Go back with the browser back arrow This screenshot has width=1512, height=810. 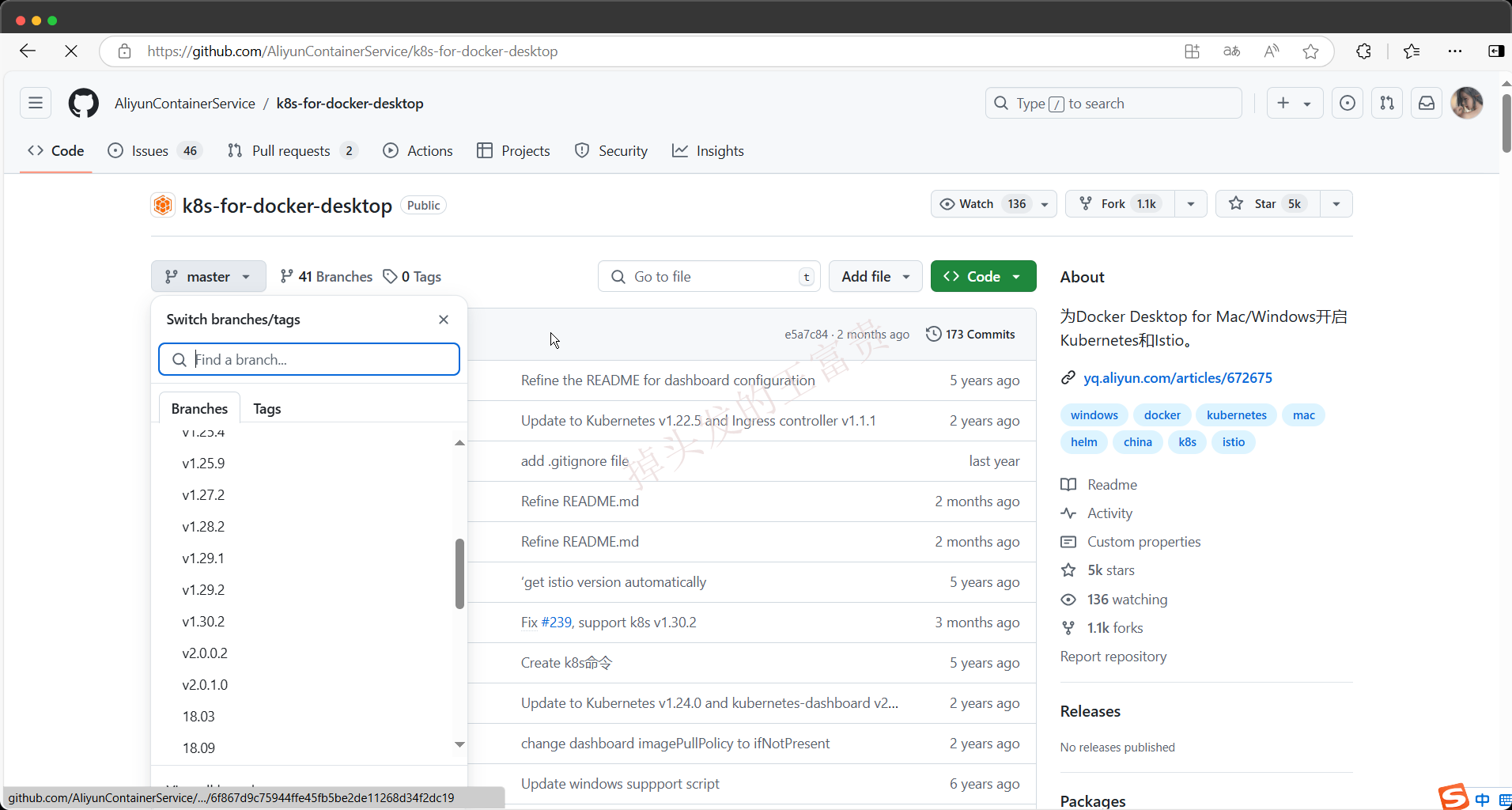coord(28,51)
